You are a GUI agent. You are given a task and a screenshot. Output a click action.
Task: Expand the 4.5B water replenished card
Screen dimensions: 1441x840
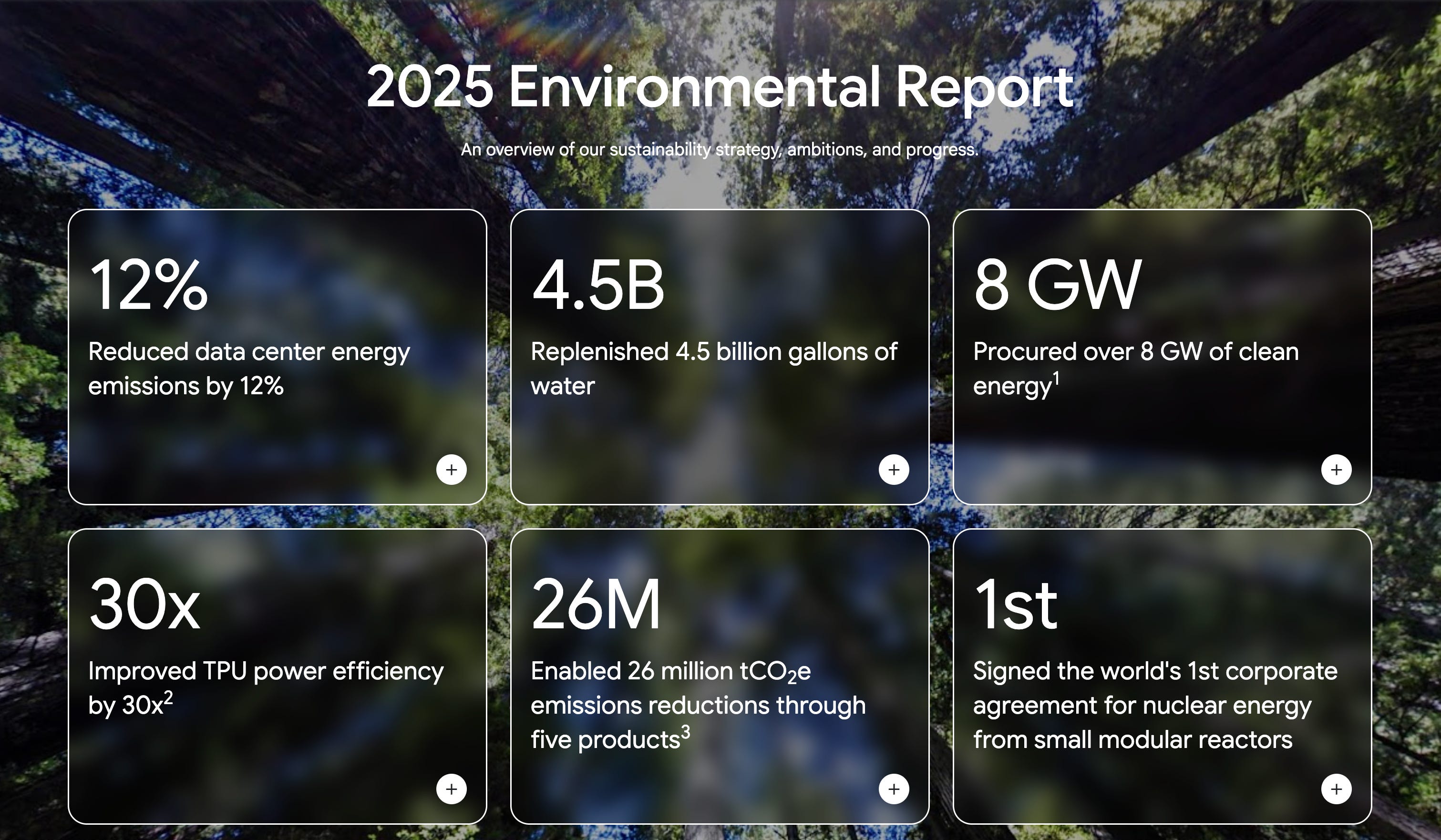click(894, 470)
